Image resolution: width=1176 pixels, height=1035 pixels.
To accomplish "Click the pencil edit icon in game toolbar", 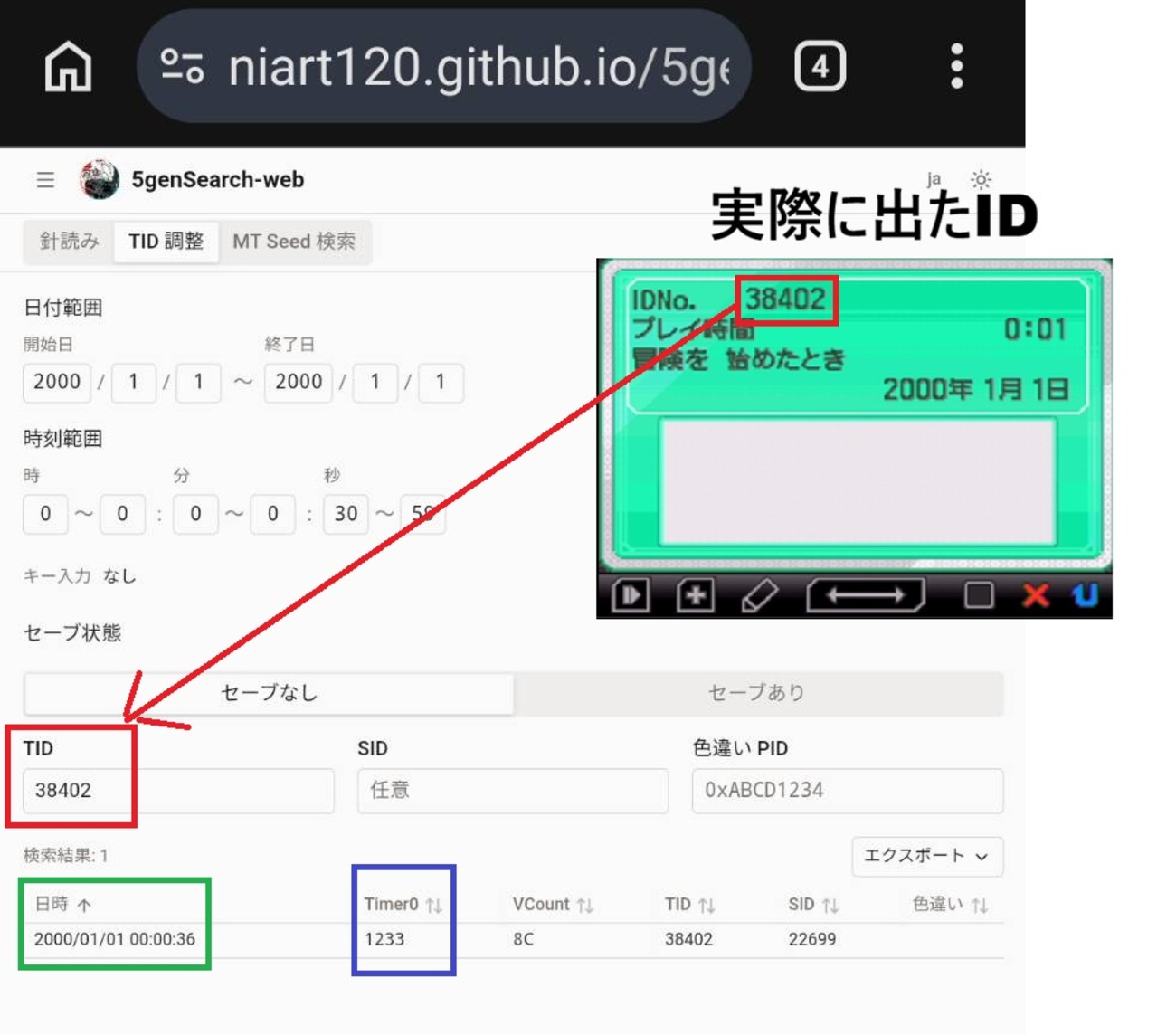I will tap(759, 595).
